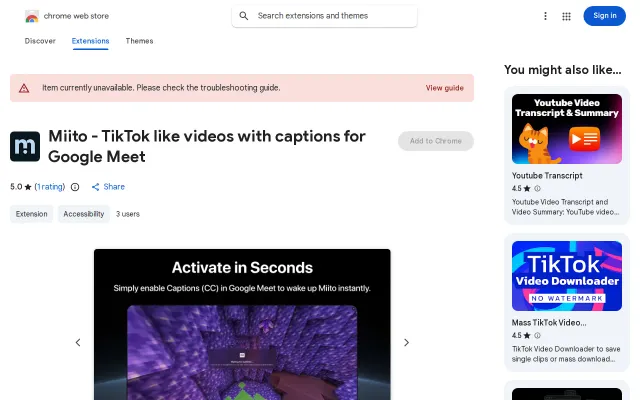Open the three-dot more options menu
Viewport: 640px width, 400px height.
click(545, 16)
